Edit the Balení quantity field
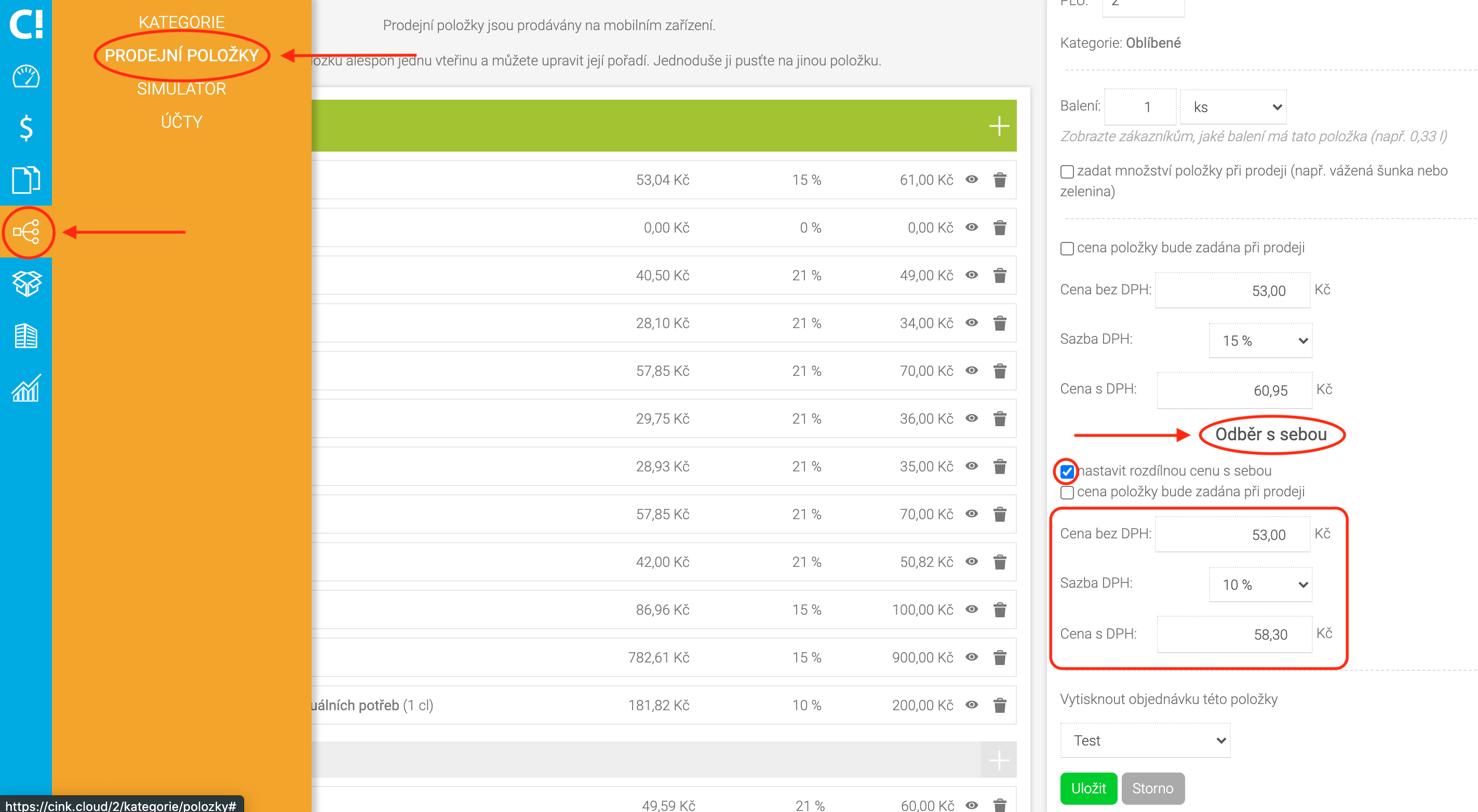This screenshot has height=812, width=1478. [x=1140, y=107]
